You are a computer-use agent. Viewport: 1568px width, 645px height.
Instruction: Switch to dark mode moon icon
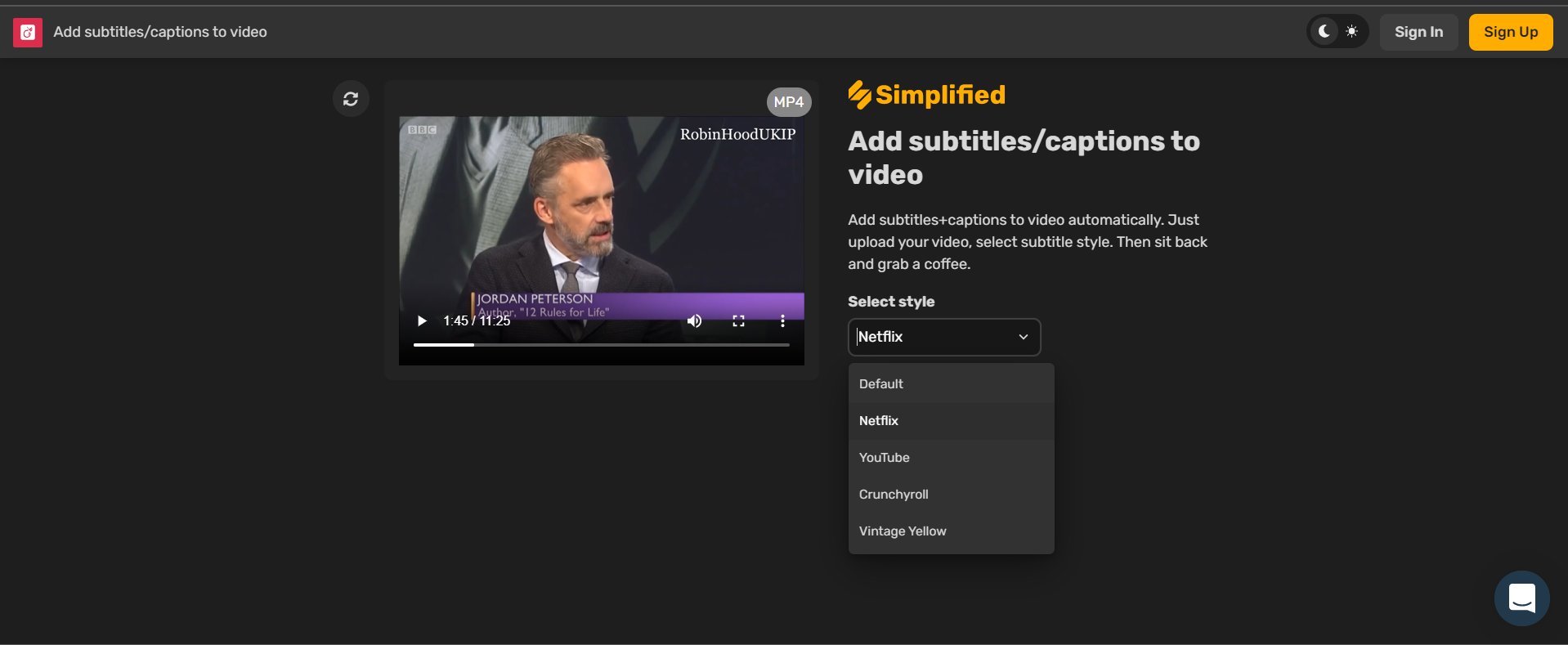1324,32
